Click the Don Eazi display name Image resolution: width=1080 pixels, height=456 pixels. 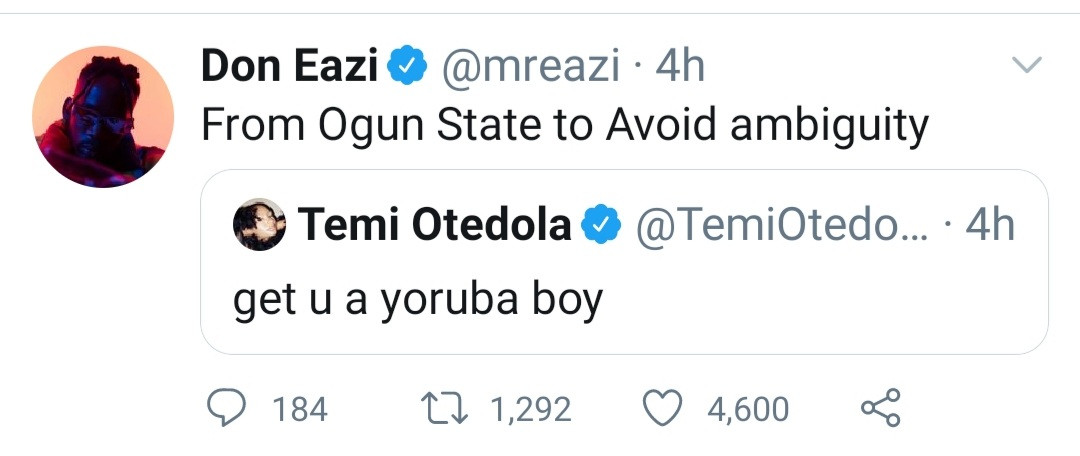[289, 68]
